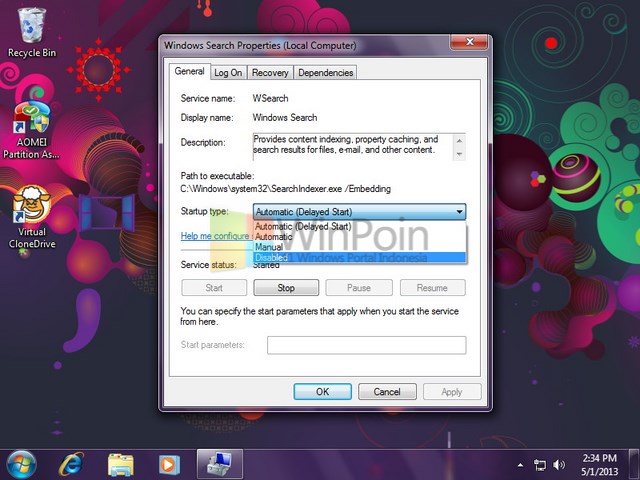The height and width of the screenshot is (480, 640).
Task: Launch Internet Explorer from taskbar
Action: pos(71,464)
